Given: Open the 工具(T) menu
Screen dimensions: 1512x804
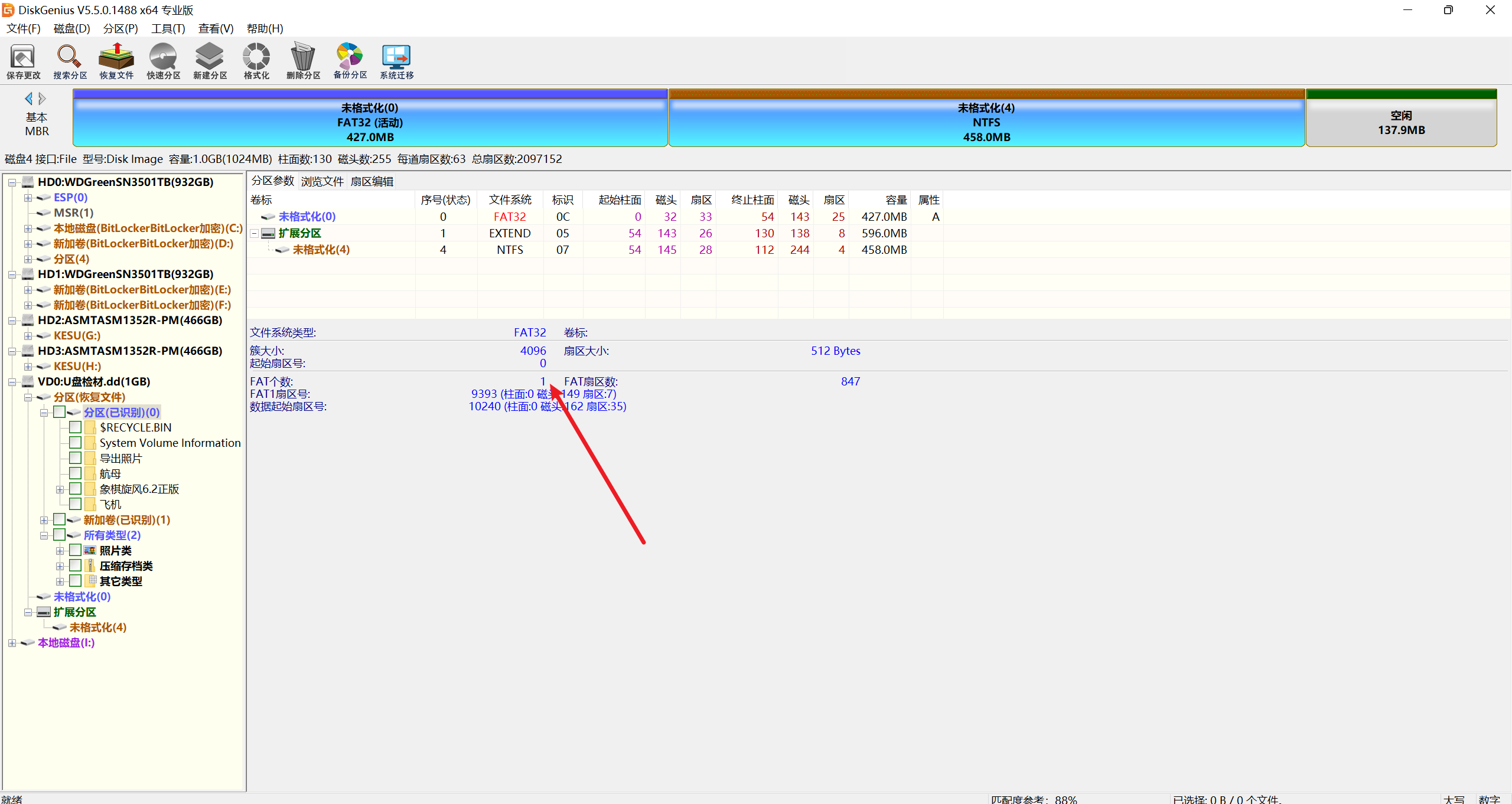Looking at the screenshot, I should point(168,28).
